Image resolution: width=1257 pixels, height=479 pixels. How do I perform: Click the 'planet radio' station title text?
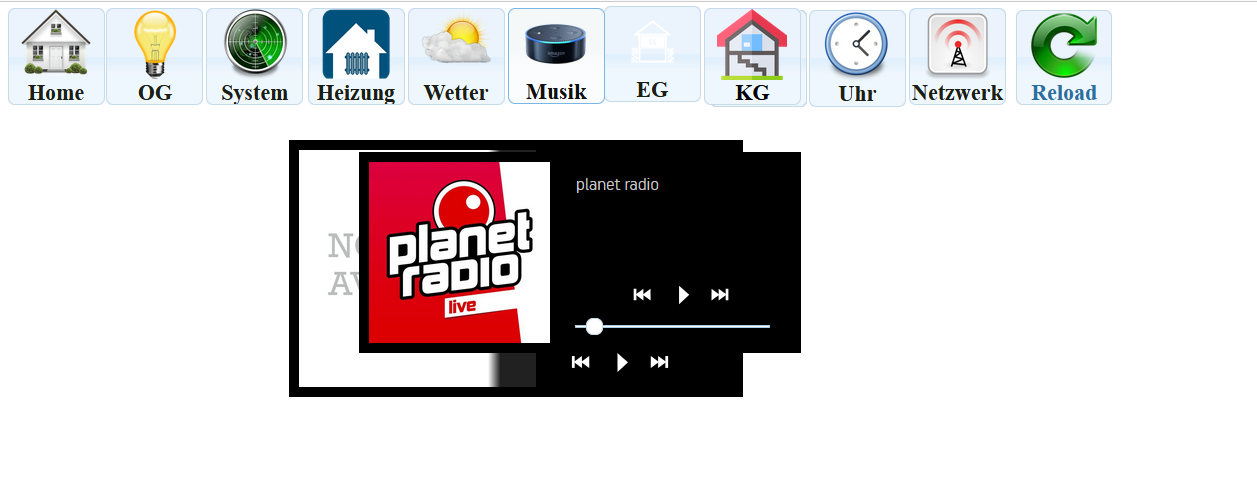617,185
